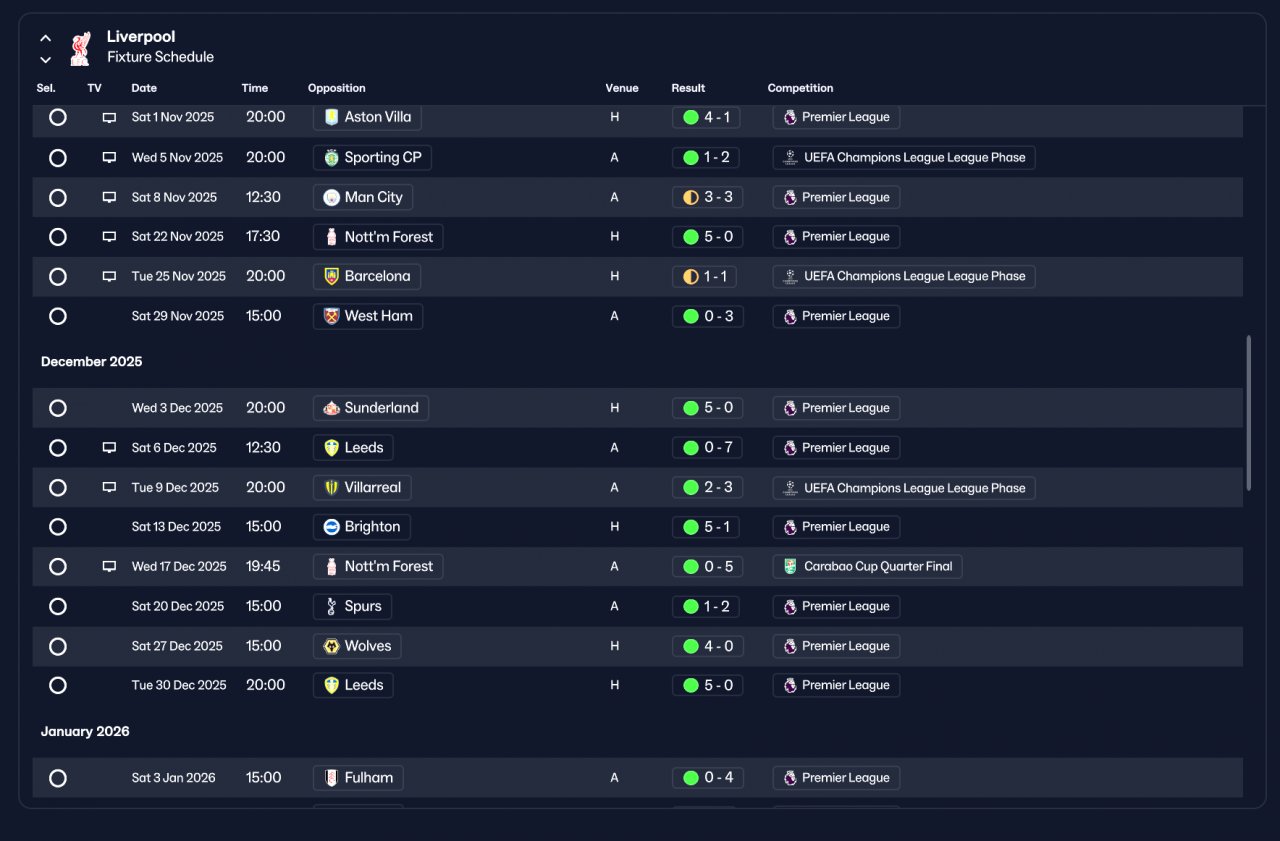The height and width of the screenshot is (841, 1280).
Task: Click the West Ham crest icon
Action: point(332,316)
